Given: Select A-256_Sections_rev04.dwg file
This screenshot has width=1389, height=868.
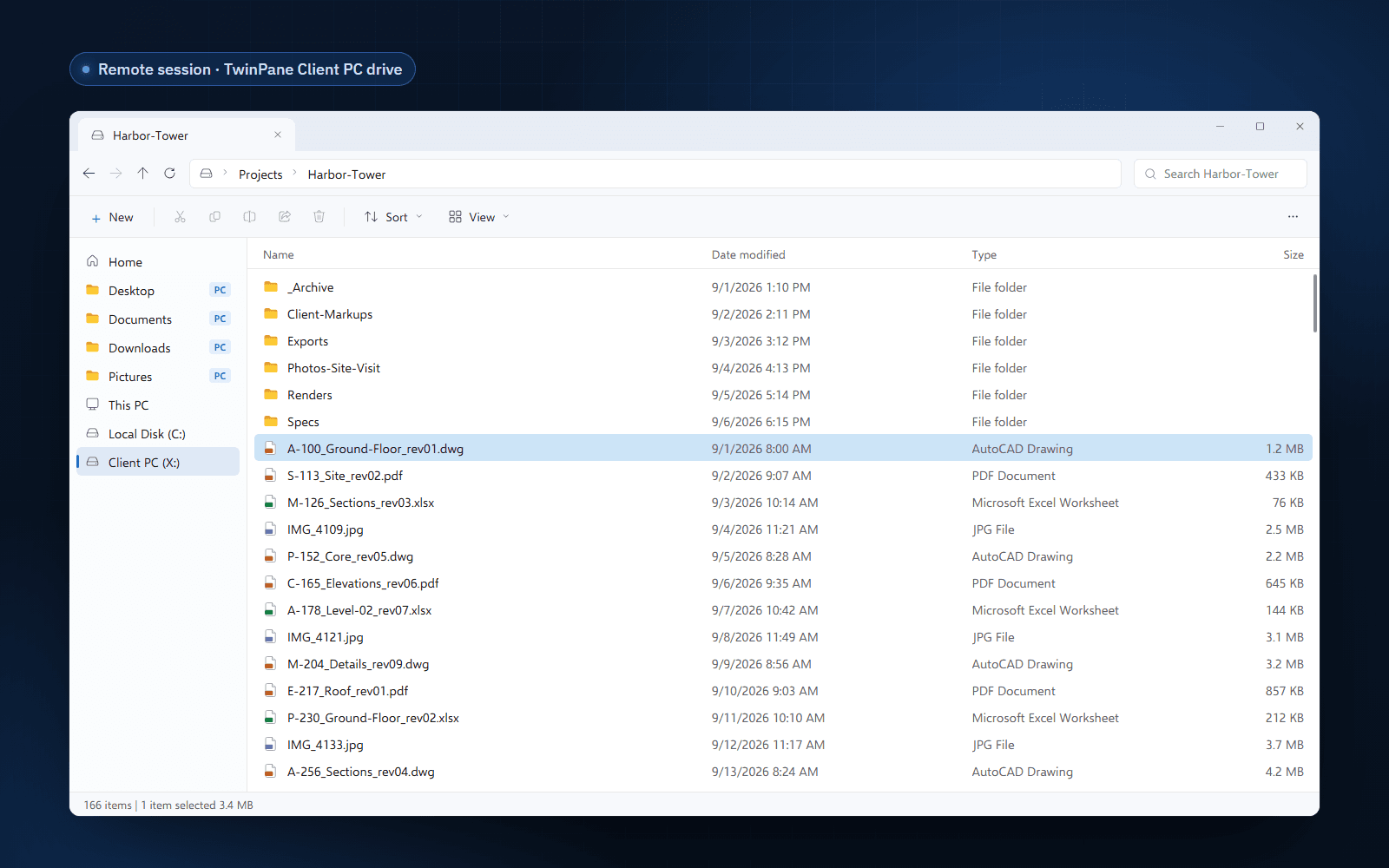Looking at the screenshot, I should (x=783, y=772).
